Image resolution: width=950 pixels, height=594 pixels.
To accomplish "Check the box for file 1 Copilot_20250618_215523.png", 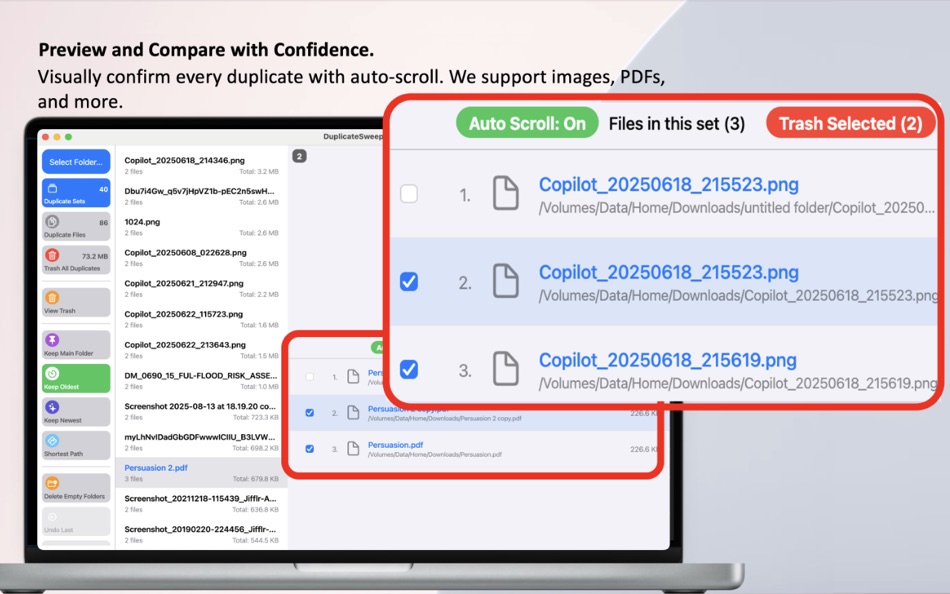I will [x=409, y=194].
